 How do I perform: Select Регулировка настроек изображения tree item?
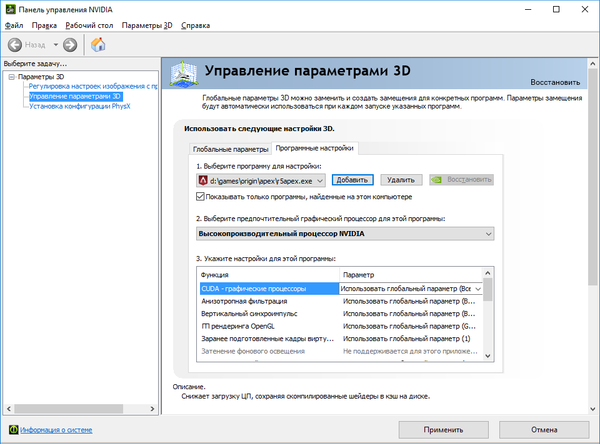[93, 86]
